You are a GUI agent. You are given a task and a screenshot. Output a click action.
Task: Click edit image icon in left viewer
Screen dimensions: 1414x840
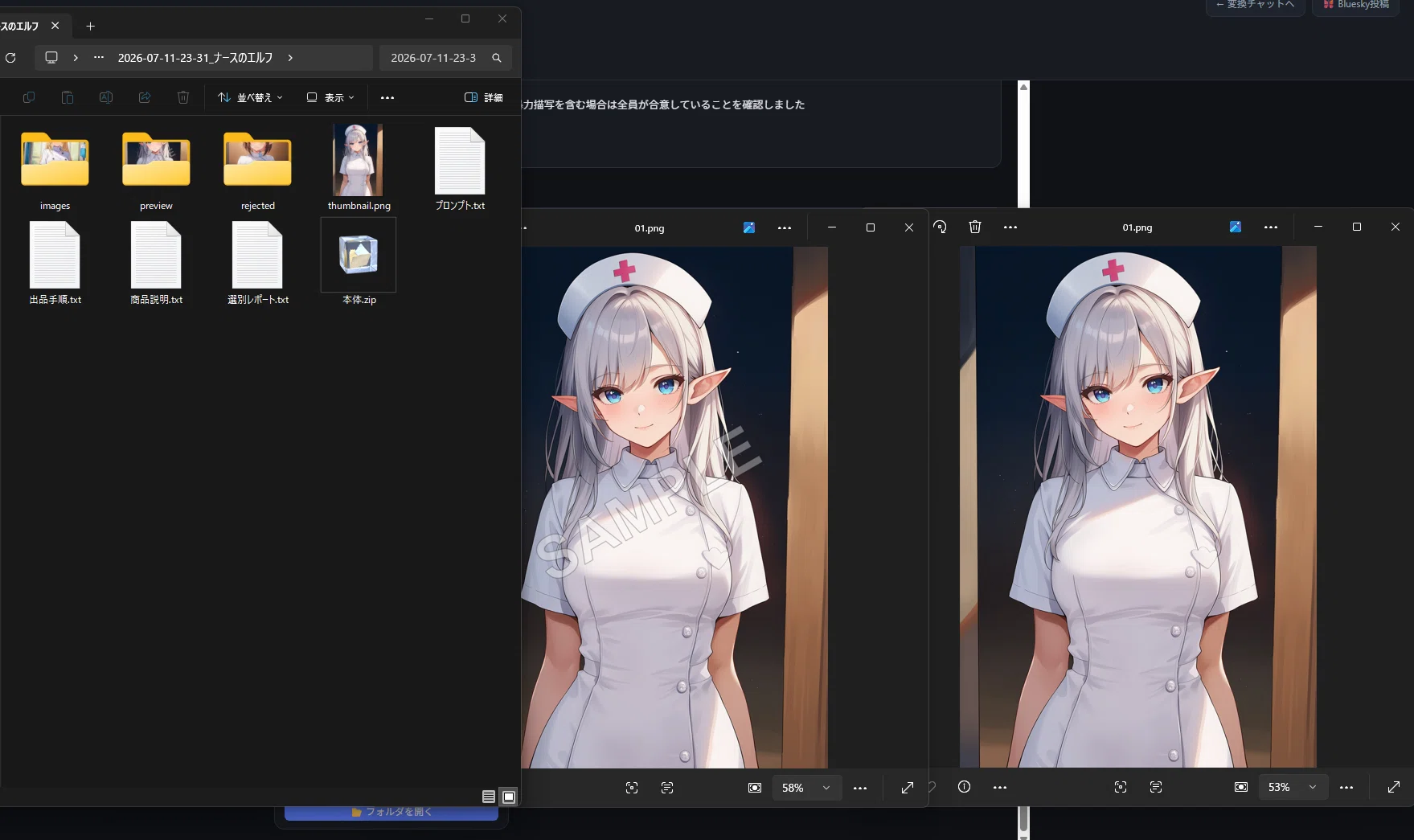click(749, 227)
